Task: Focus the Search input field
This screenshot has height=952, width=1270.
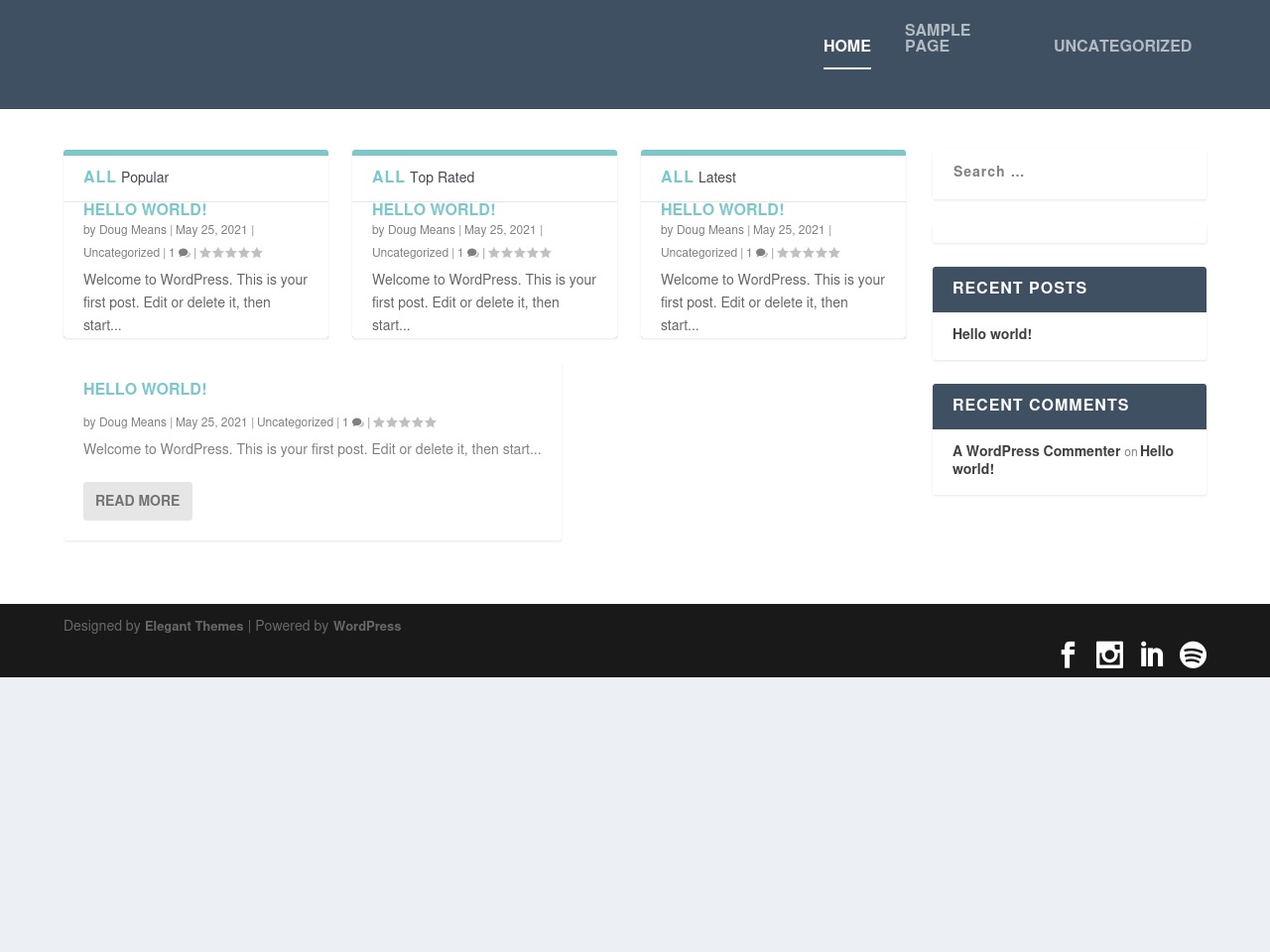Action: (x=1070, y=173)
